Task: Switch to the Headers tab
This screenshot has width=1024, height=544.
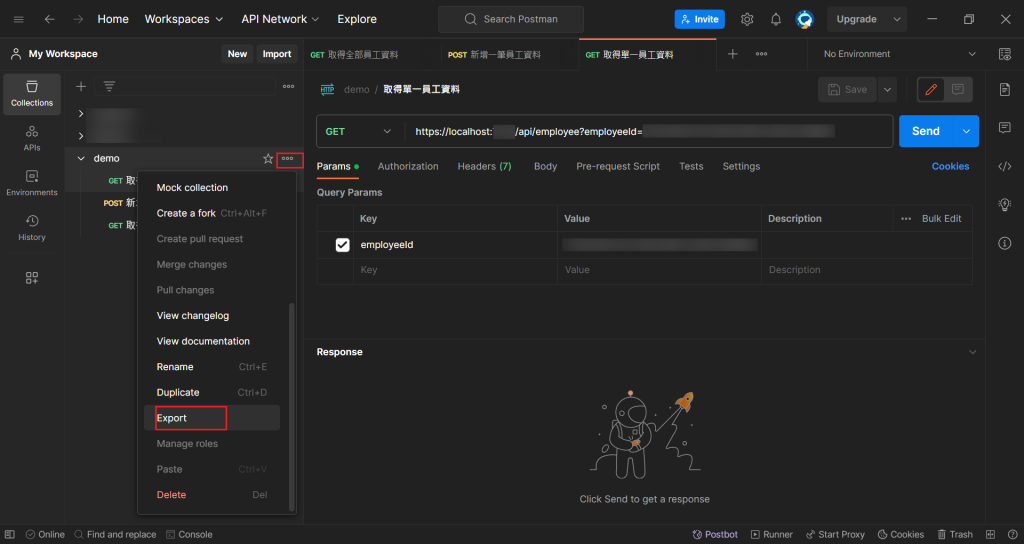Action: tap(484, 167)
